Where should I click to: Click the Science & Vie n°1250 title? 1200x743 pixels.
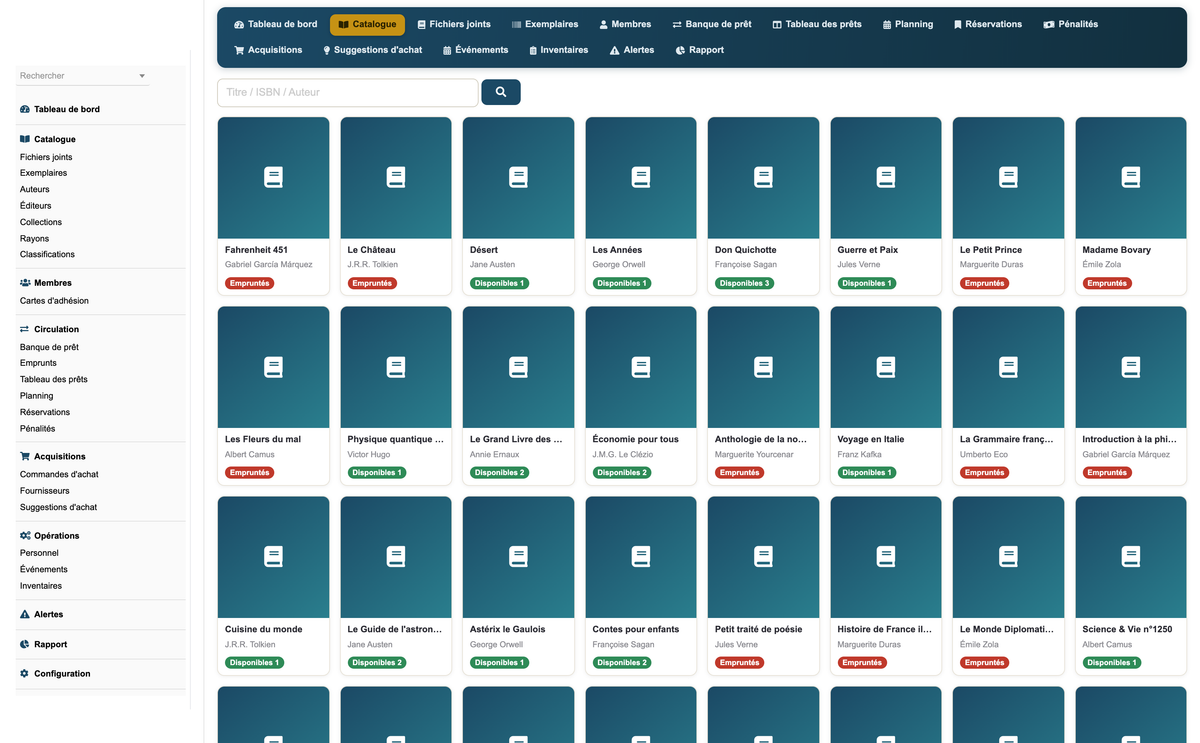pyautogui.click(x=1127, y=629)
